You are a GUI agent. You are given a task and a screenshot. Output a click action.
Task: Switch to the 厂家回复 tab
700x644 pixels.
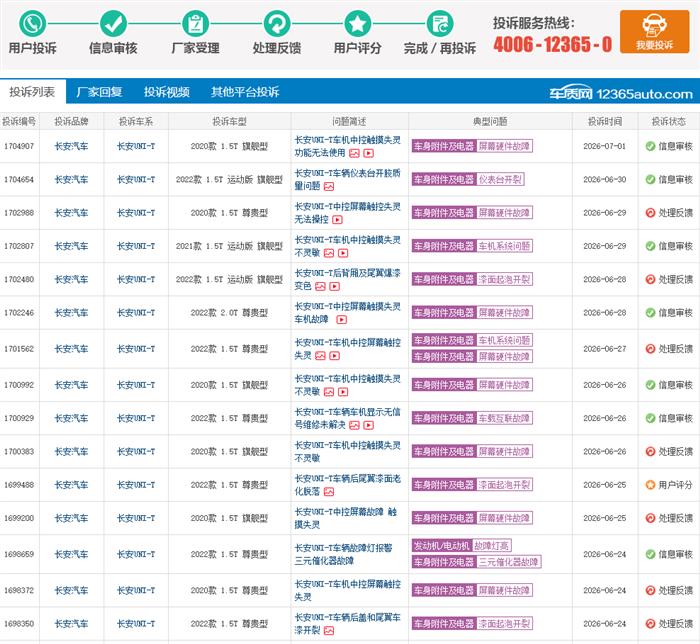(x=99, y=92)
